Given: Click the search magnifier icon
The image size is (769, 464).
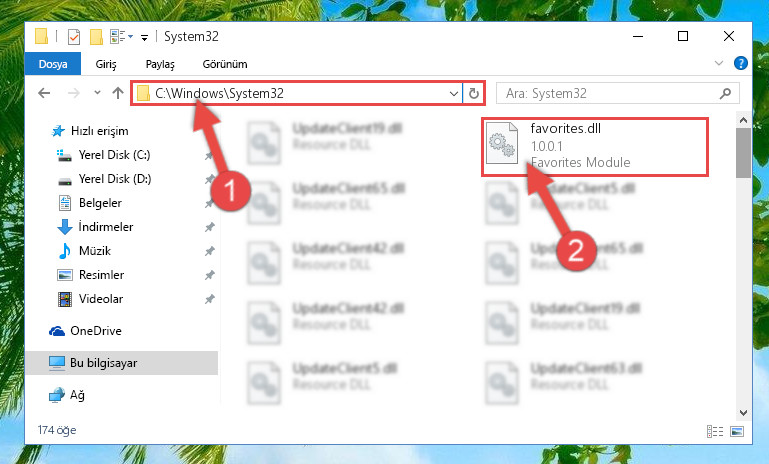Looking at the screenshot, I should click(x=725, y=93).
